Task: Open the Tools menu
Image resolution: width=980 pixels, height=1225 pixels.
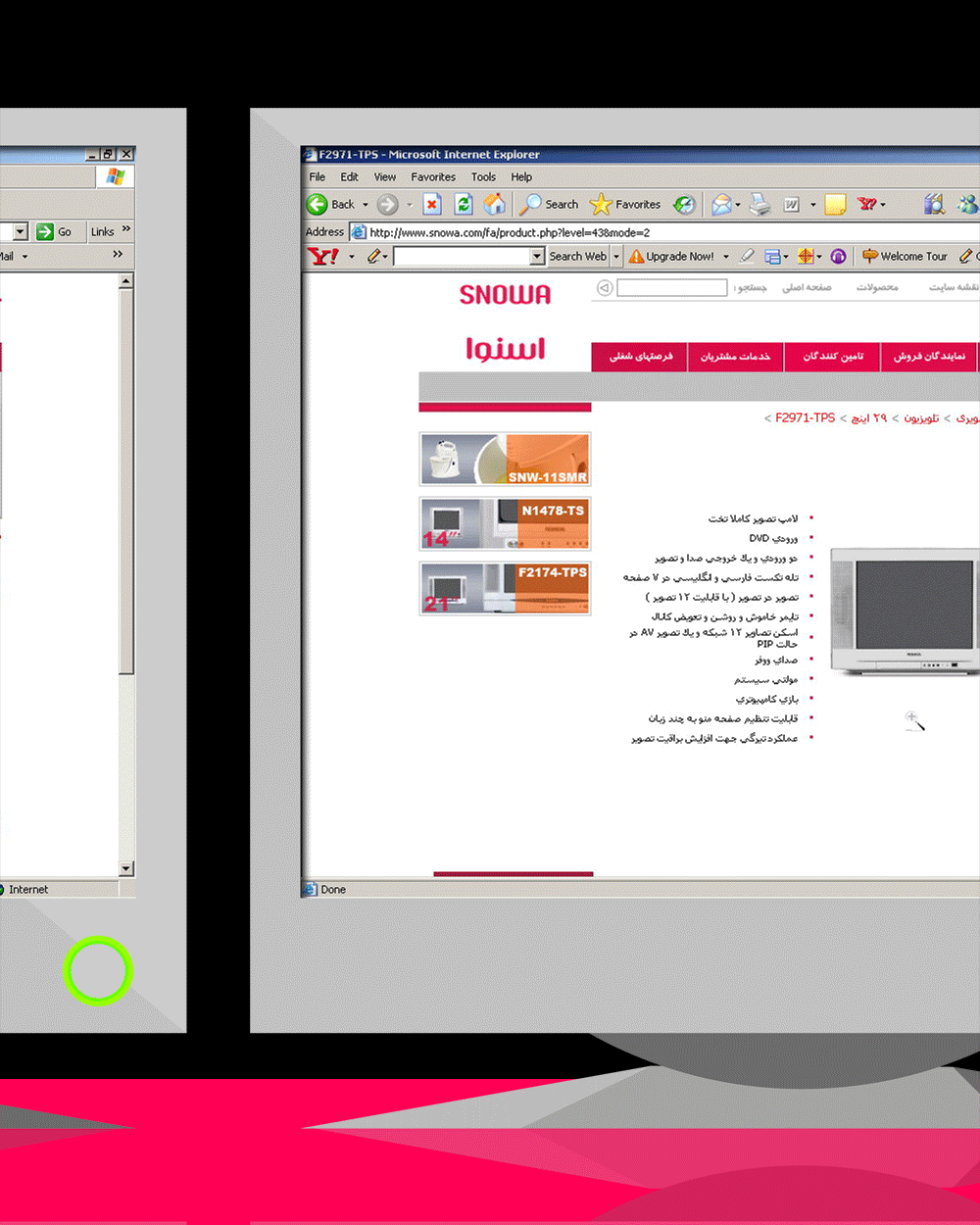Action: tap(483, 177)
